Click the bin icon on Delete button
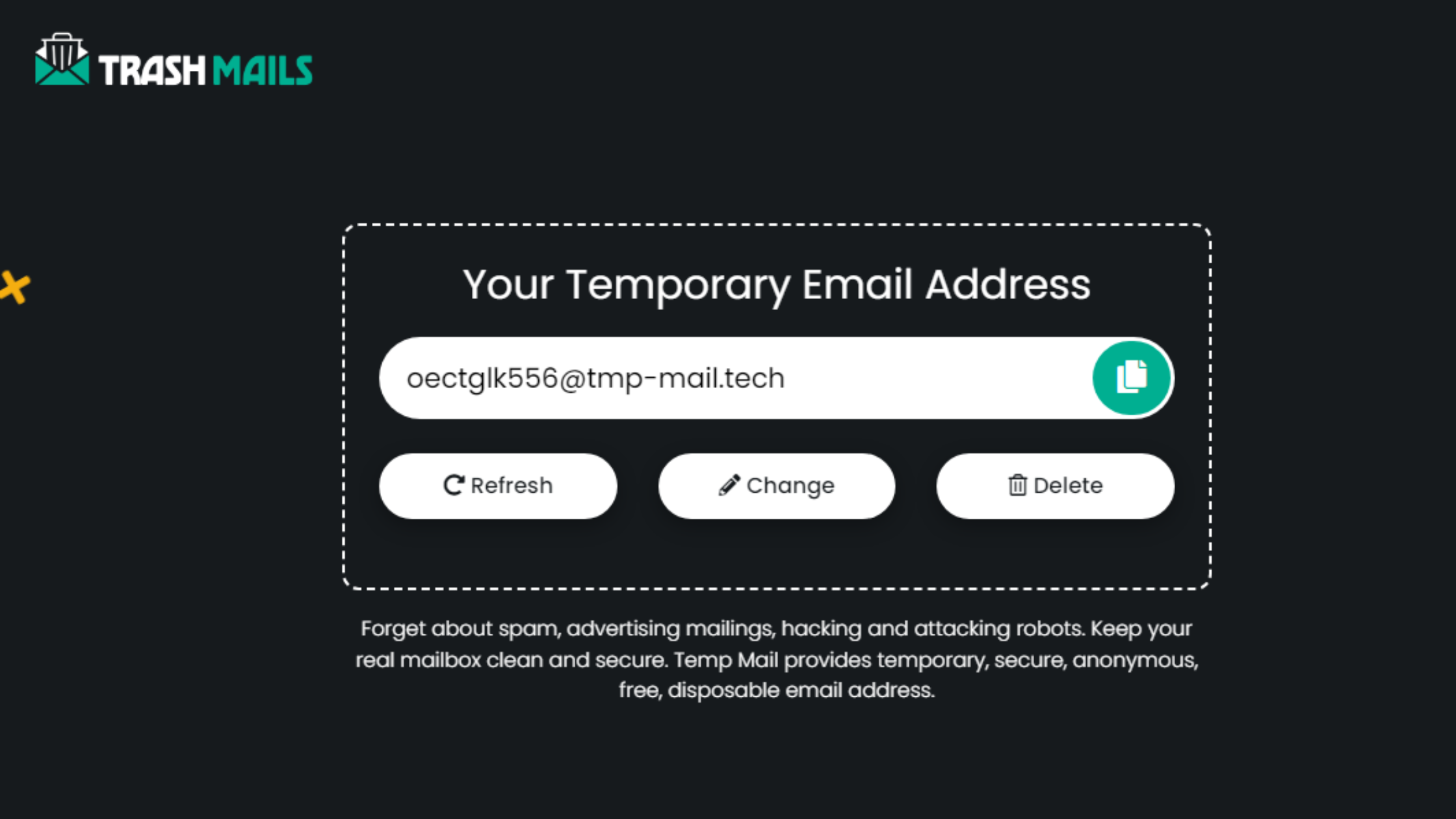The height and width of the screenshot is (819, 1456). click(x=1018, y=485)
